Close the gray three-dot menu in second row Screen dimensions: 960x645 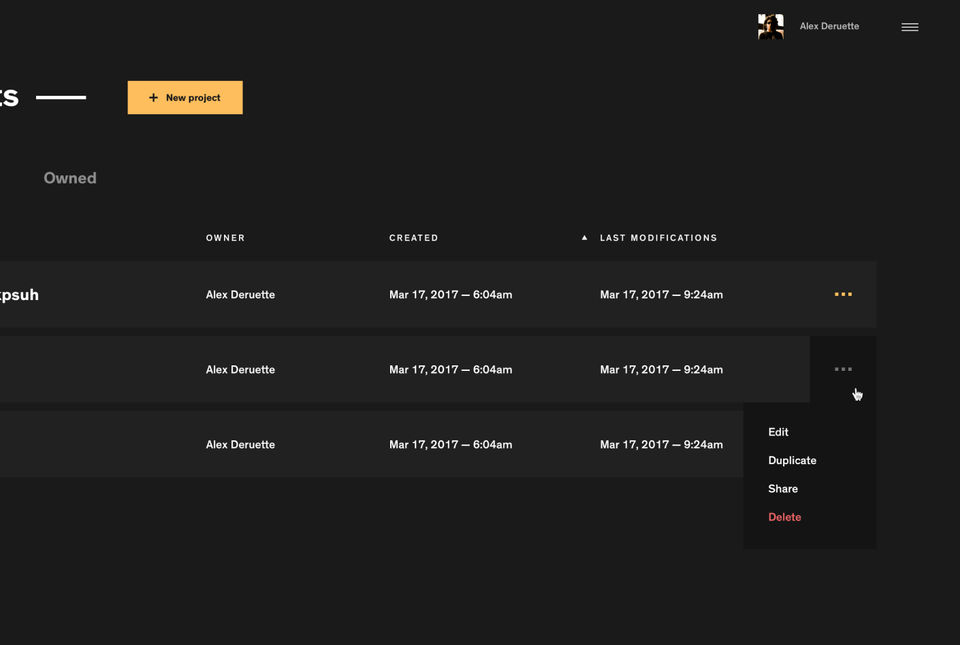(843, 369)
